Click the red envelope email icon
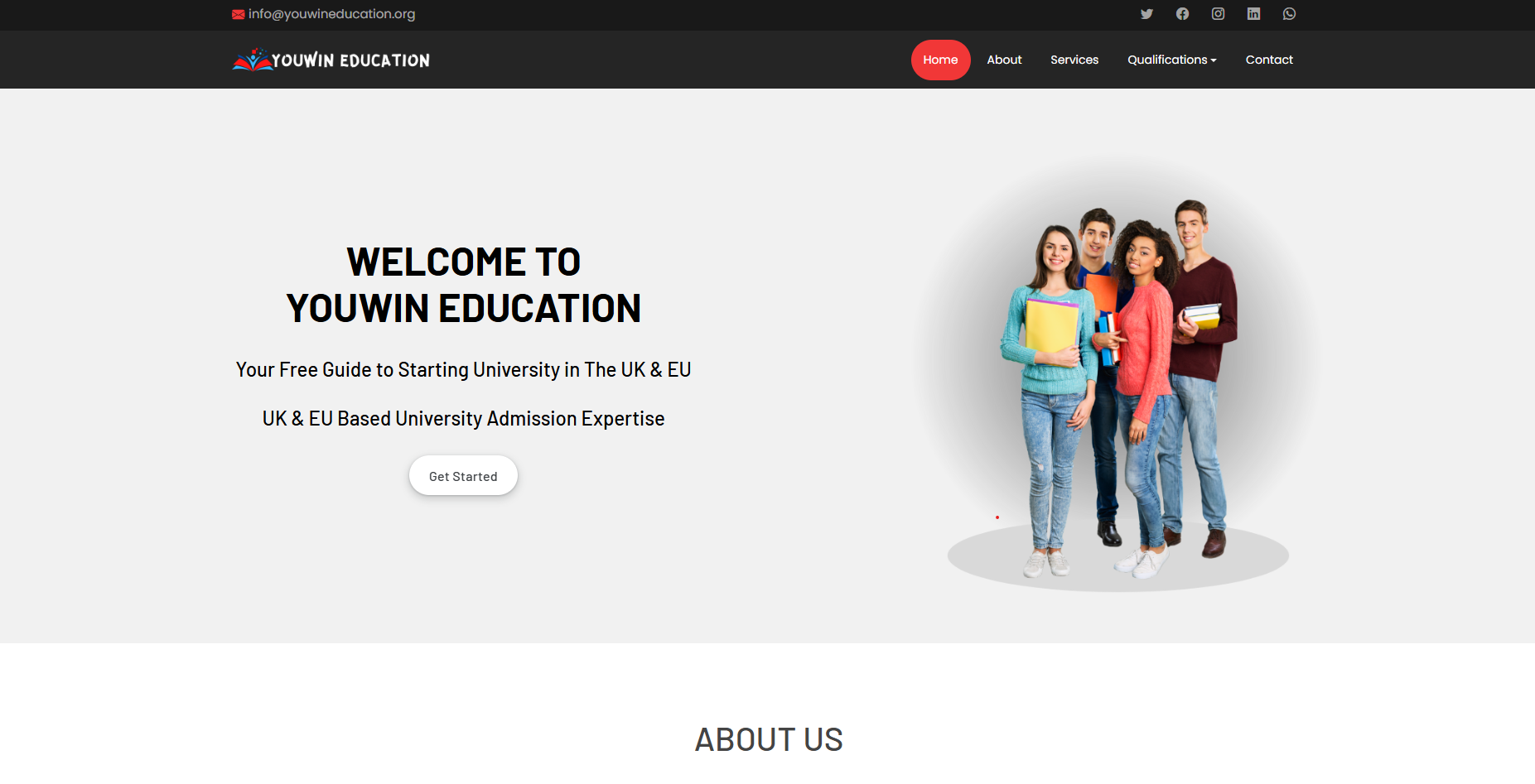The image size is (1535, 784). click(239, 14)
